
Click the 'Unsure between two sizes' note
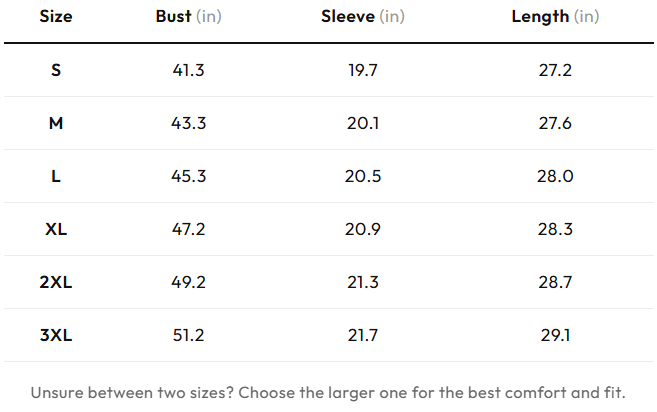coord(328,393)
